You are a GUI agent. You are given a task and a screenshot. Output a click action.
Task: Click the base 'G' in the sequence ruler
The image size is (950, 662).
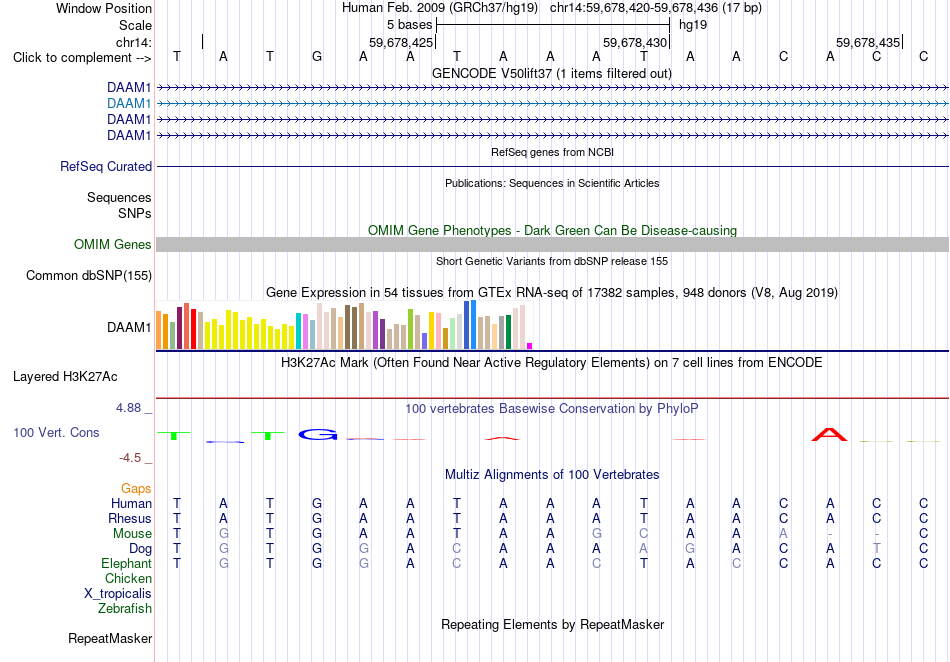coord(316,57)
